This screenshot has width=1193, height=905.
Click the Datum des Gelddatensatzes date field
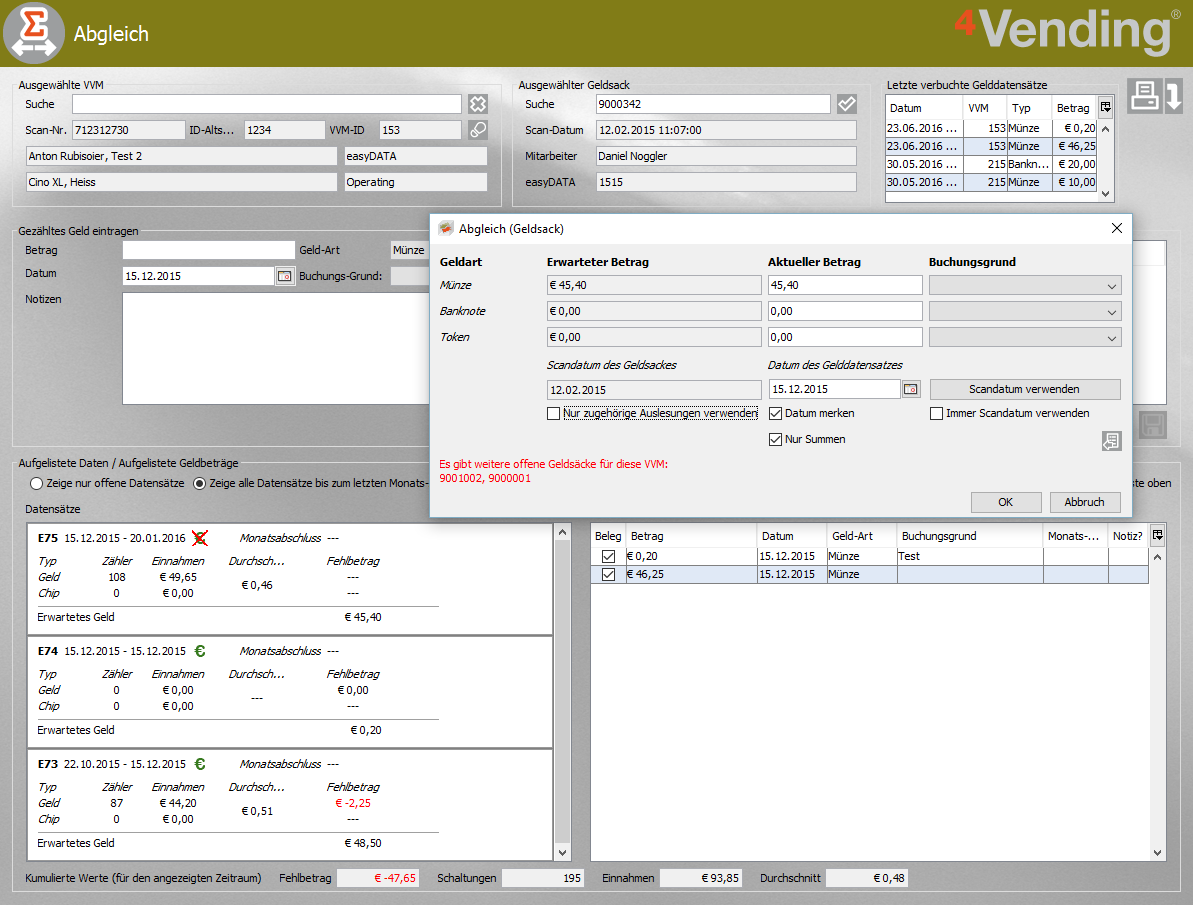835,389
